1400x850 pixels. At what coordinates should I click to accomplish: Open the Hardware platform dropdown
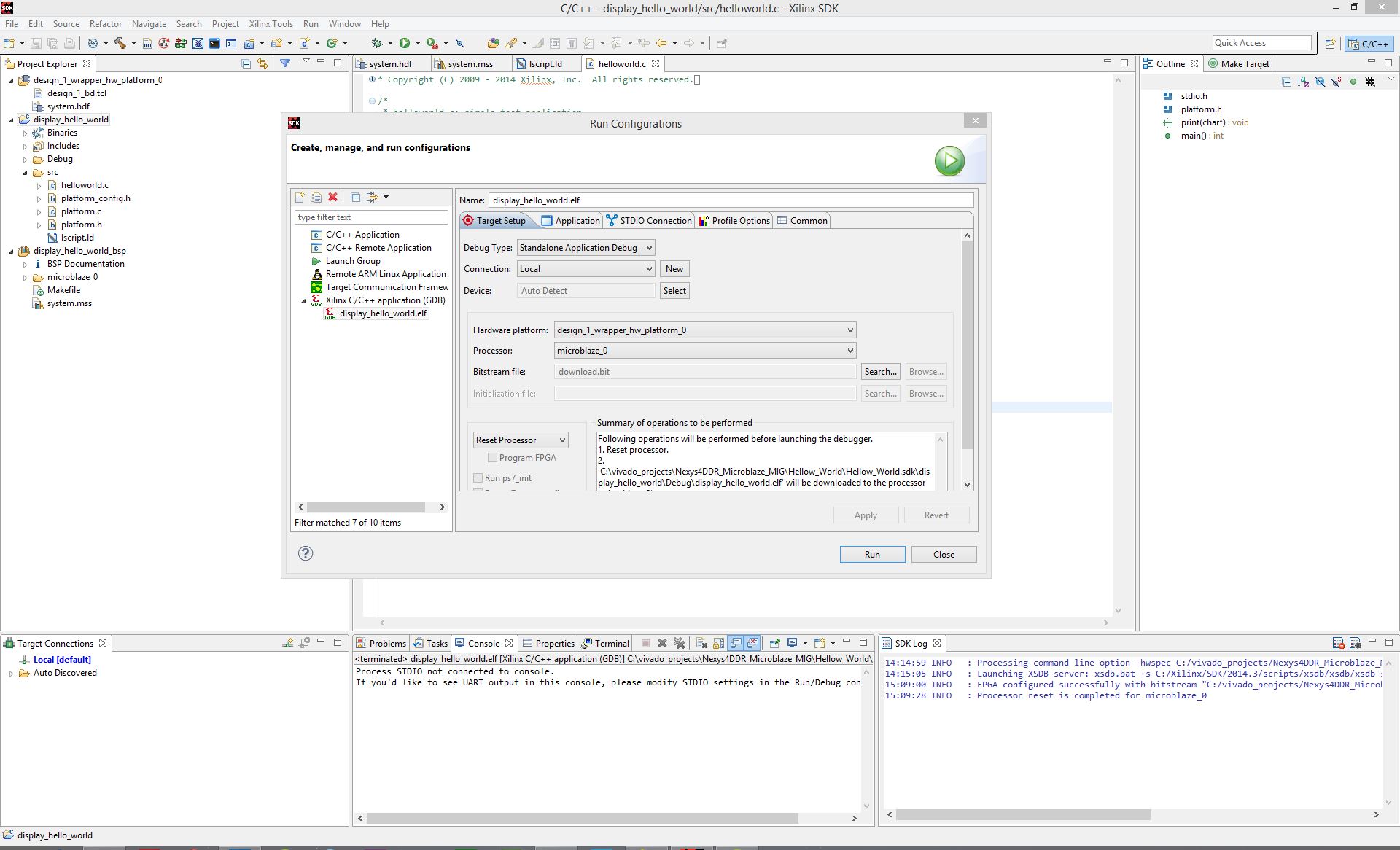click(705, 330)
